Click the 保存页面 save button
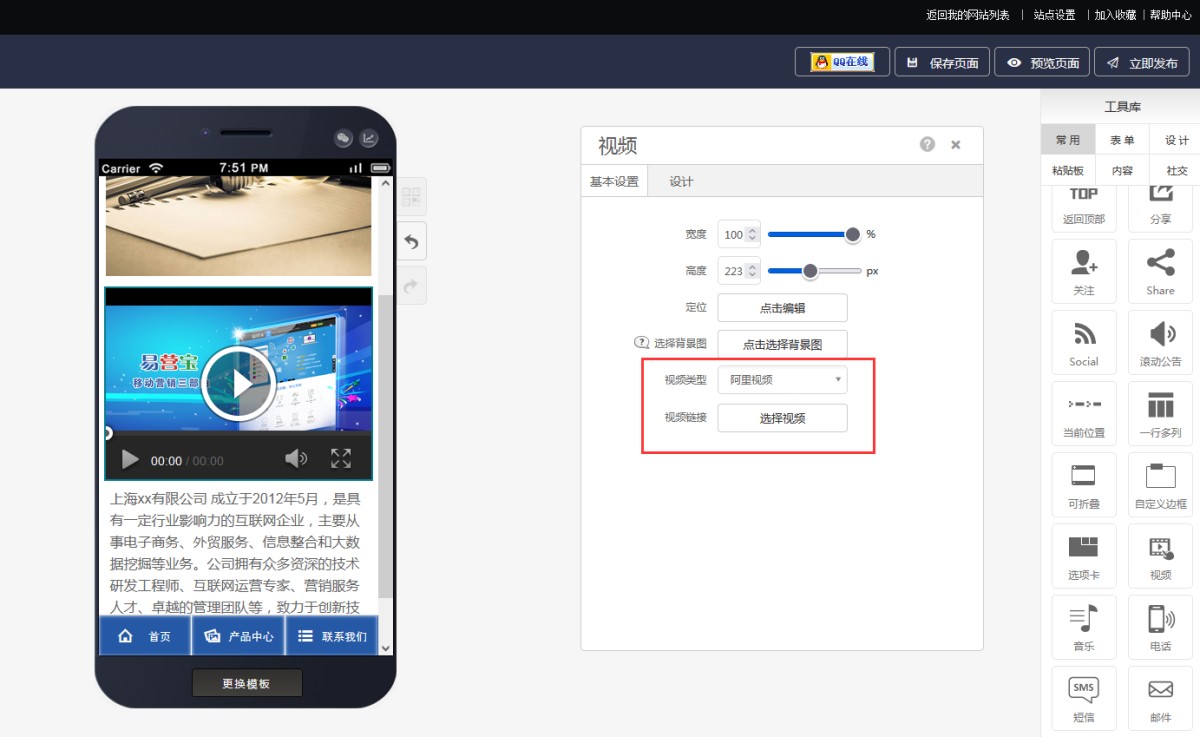 942,63
